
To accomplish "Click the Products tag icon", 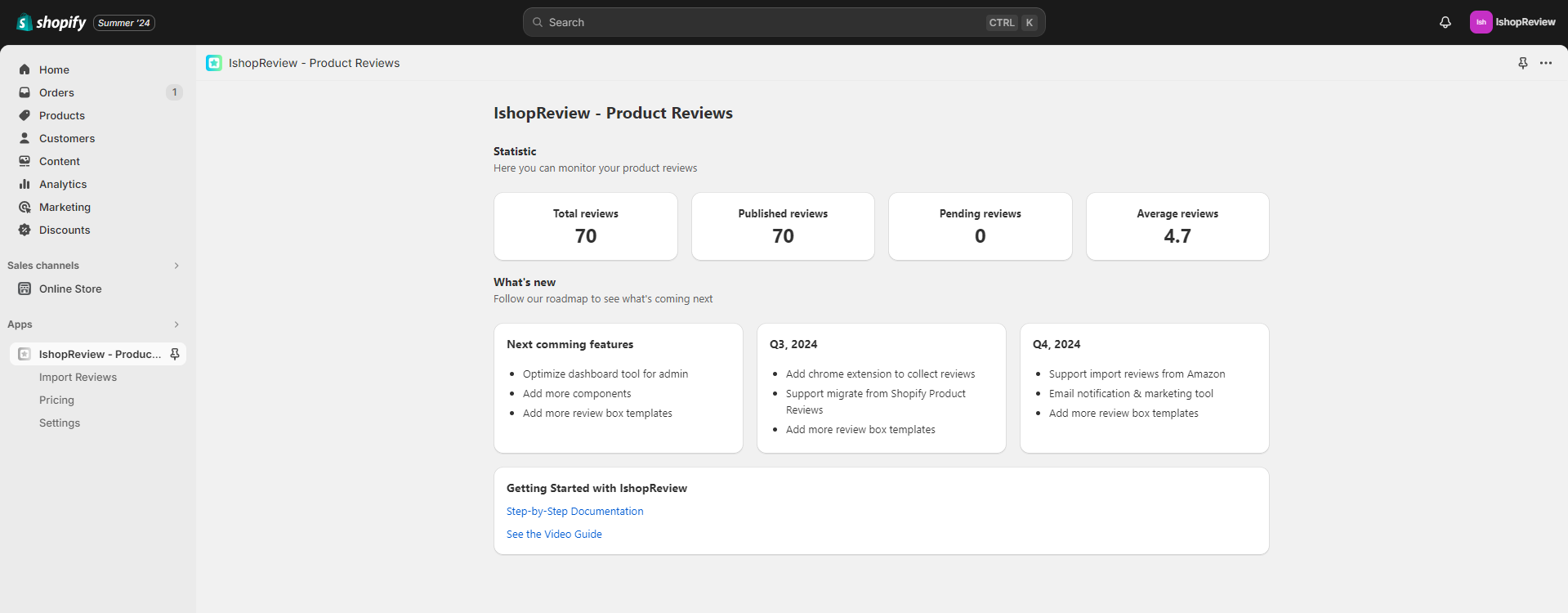I will click(x=25, y=115).
